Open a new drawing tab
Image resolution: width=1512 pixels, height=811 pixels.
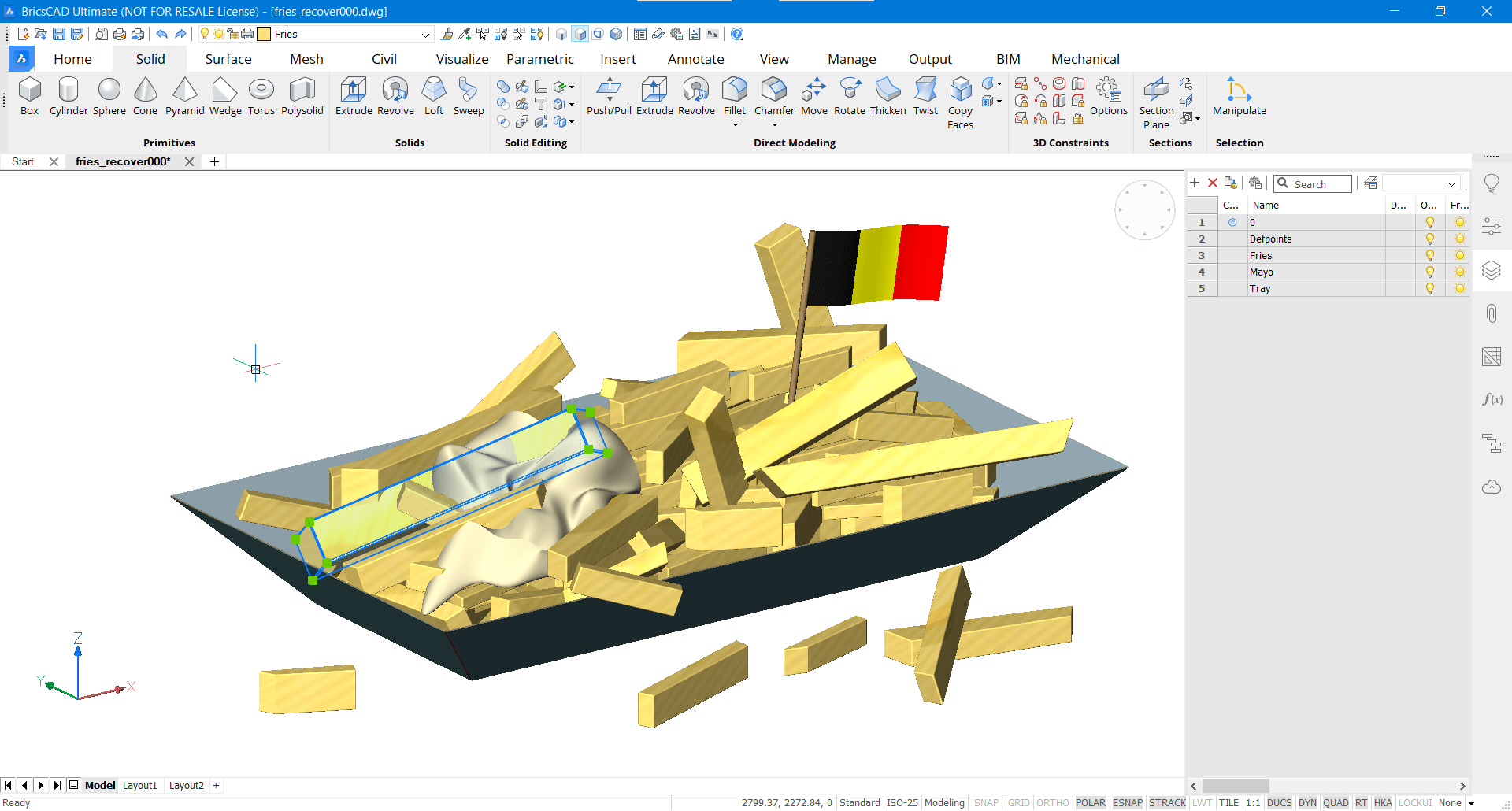tap(214, 161)
